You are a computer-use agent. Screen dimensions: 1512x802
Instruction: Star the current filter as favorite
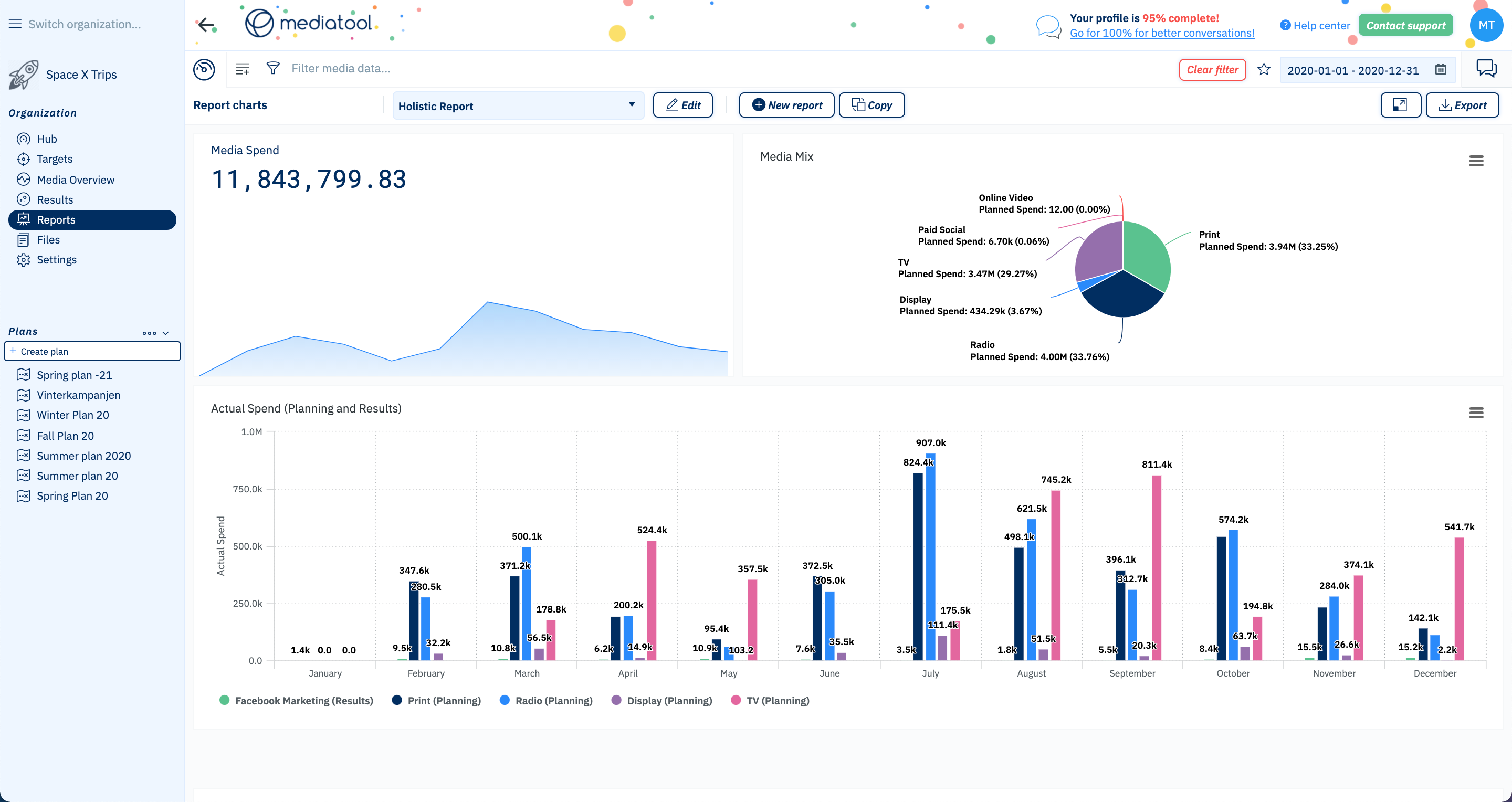tap(1264, 70)
